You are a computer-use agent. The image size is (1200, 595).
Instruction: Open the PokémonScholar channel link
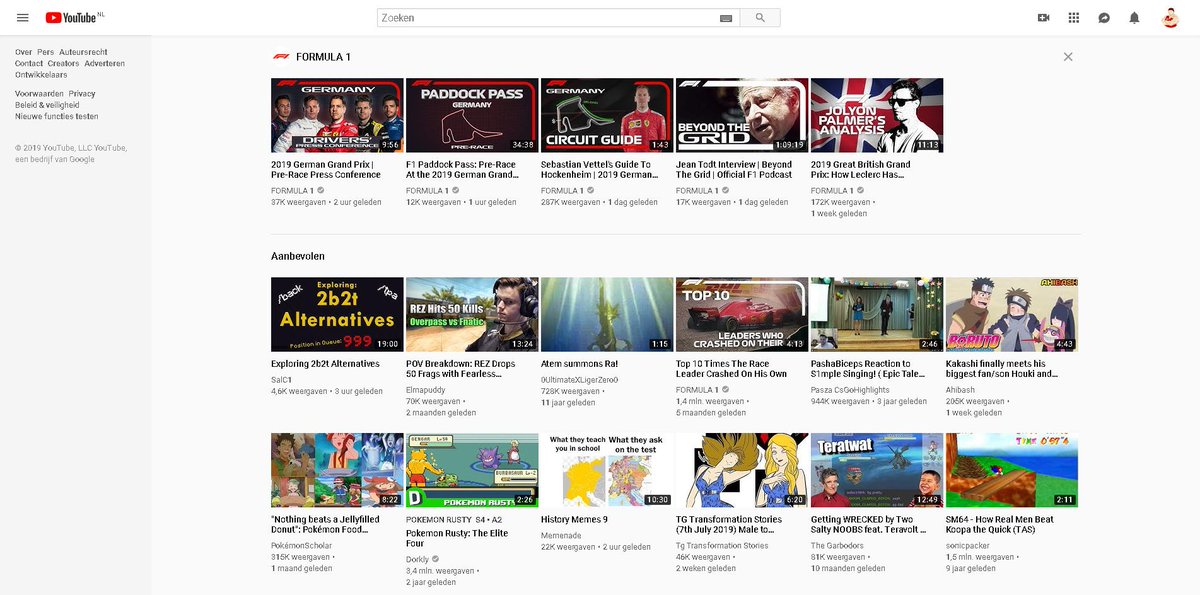click(x=301, y=546)
